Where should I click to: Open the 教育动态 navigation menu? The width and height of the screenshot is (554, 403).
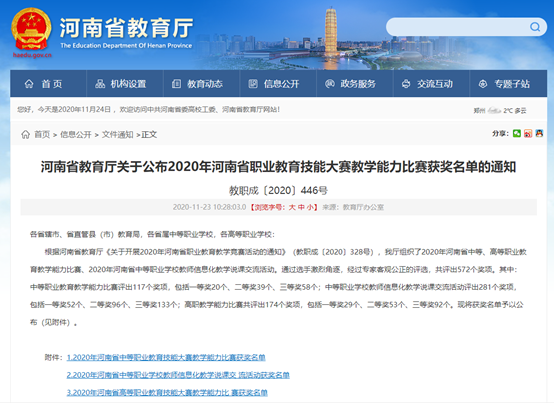(x=198, y=84)
